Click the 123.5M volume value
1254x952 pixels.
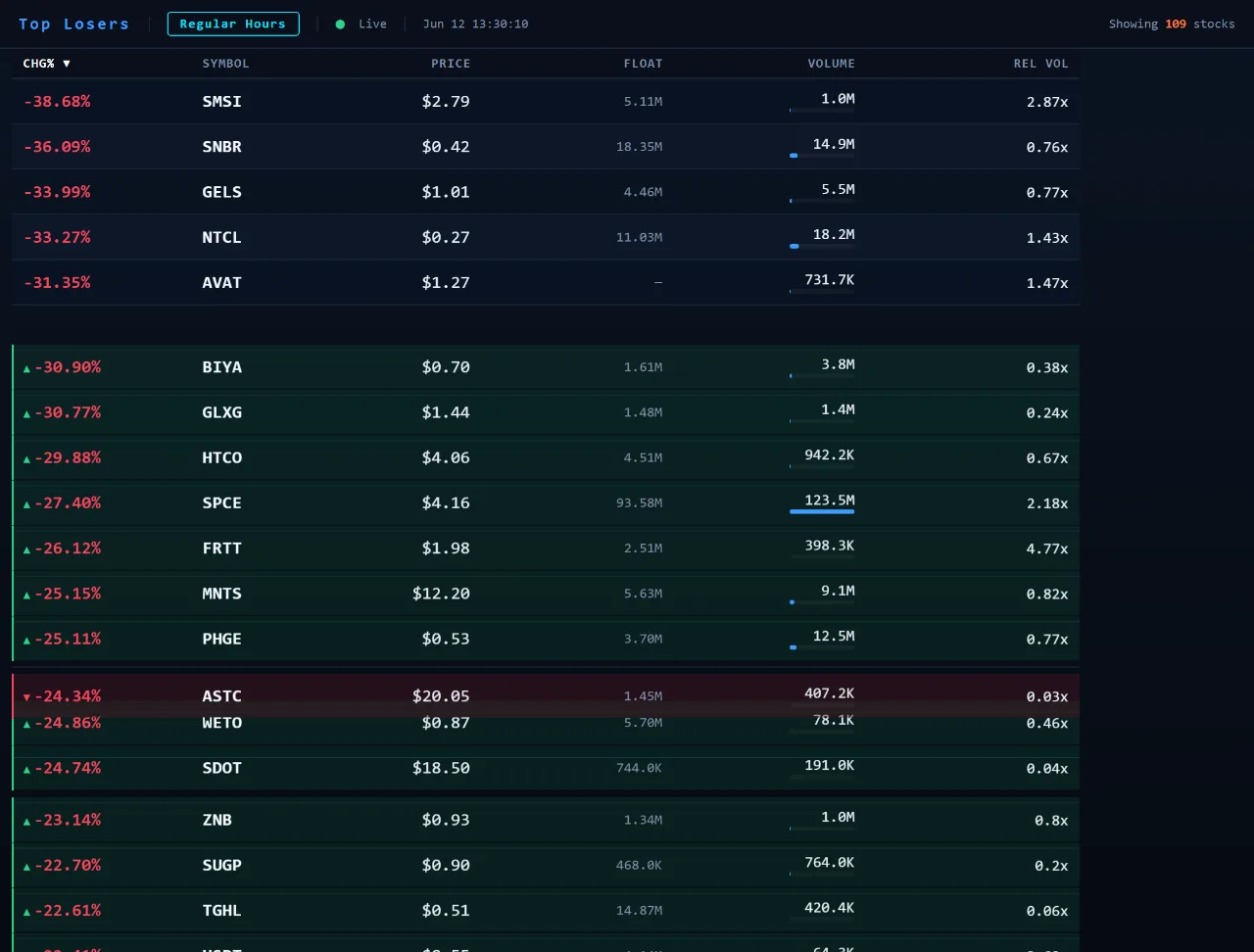[830, 500]
